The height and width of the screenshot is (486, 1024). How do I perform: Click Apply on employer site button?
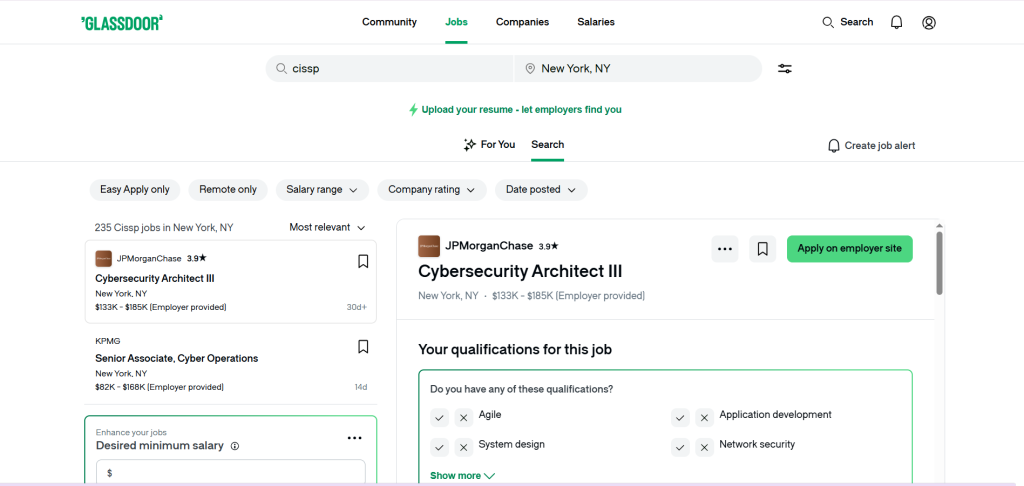coord(850,249)
